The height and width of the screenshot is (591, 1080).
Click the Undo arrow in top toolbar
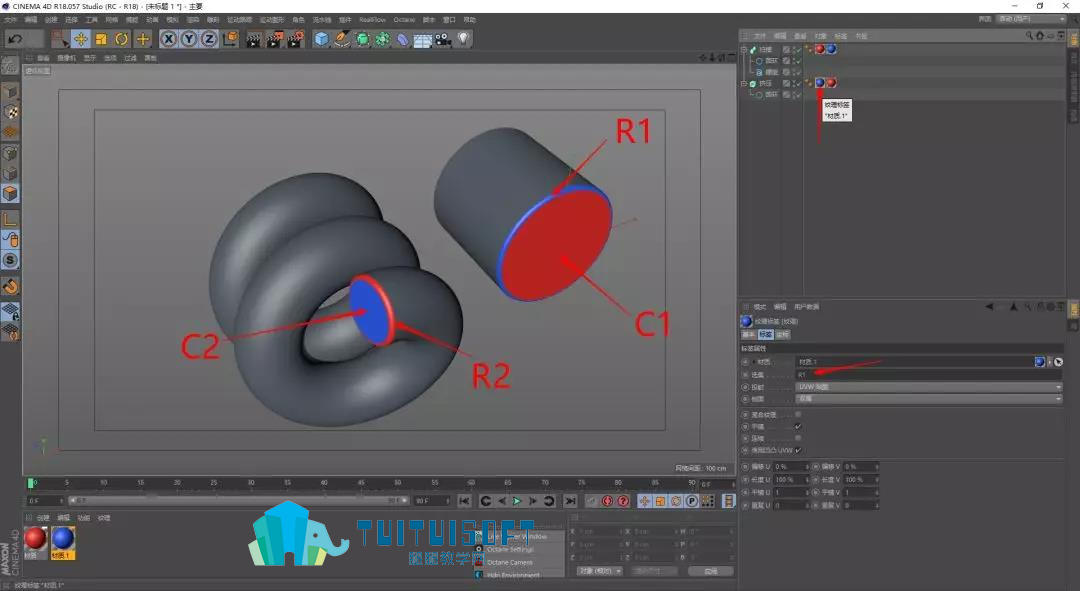(15, 39)
